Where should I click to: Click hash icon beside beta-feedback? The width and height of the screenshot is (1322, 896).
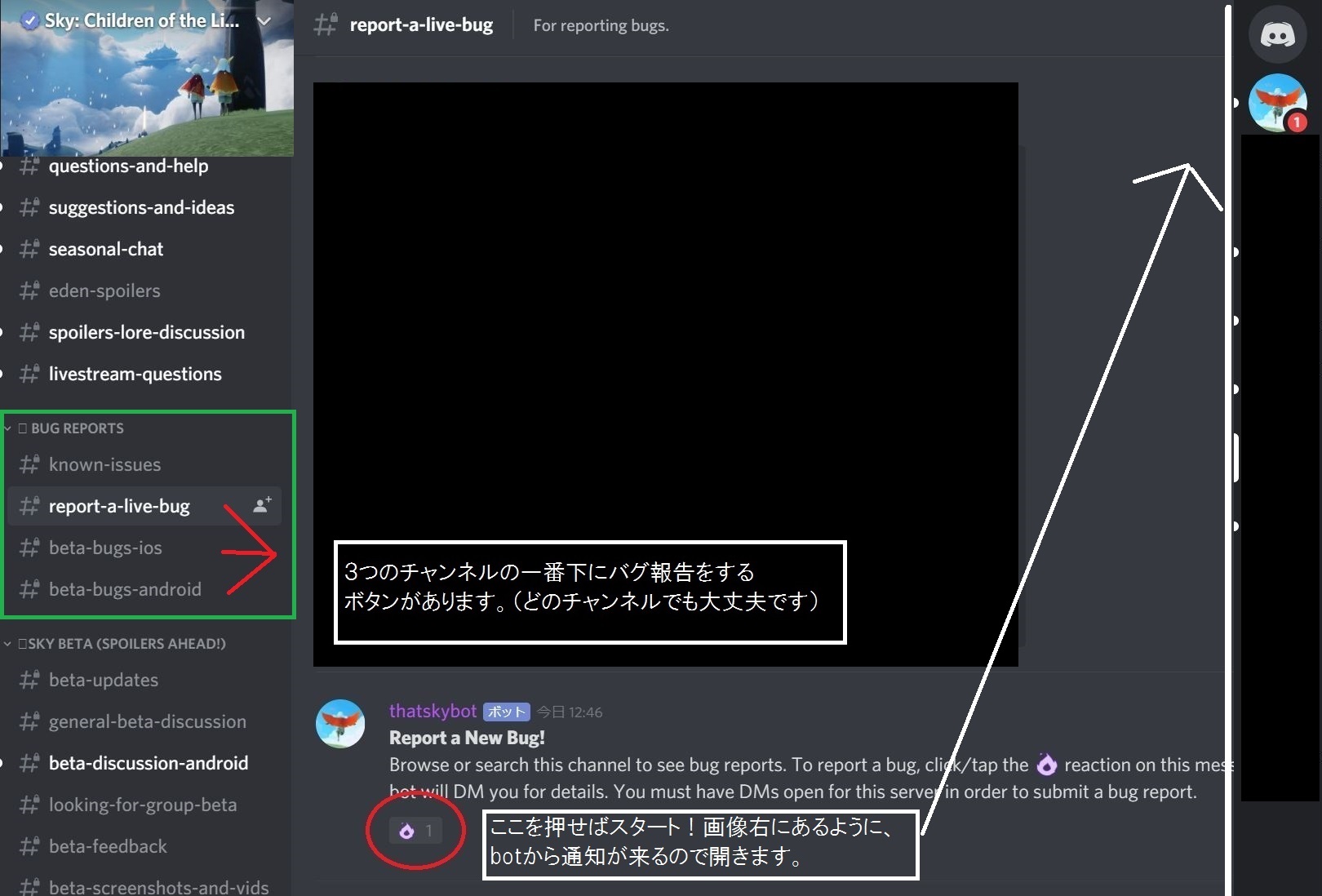click(x=29, y=846)
